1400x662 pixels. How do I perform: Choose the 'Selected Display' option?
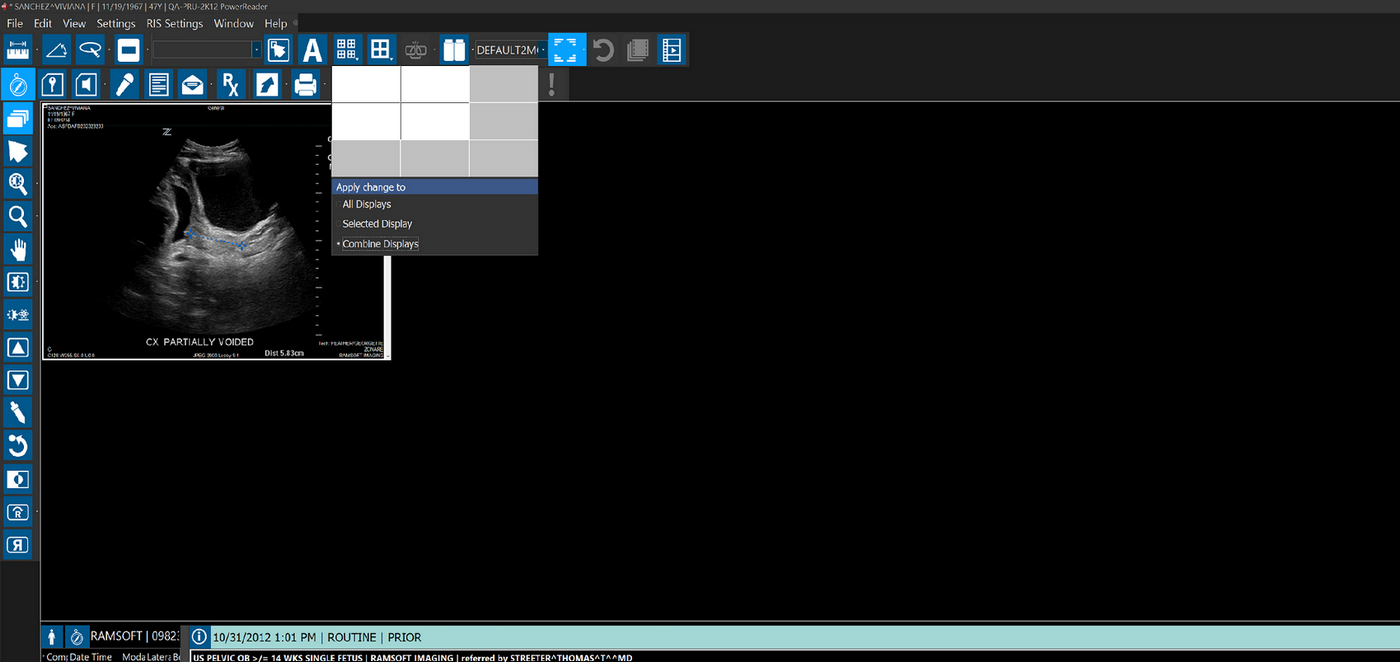click(377, 224)
